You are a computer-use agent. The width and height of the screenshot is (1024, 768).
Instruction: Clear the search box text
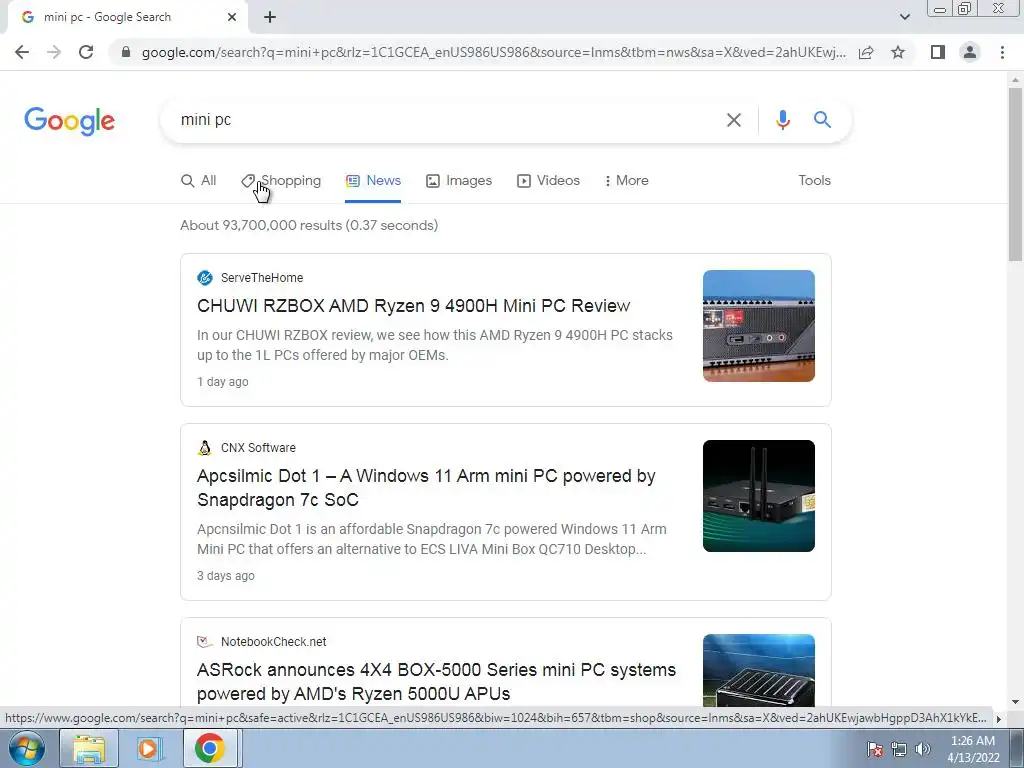(733, 120)
